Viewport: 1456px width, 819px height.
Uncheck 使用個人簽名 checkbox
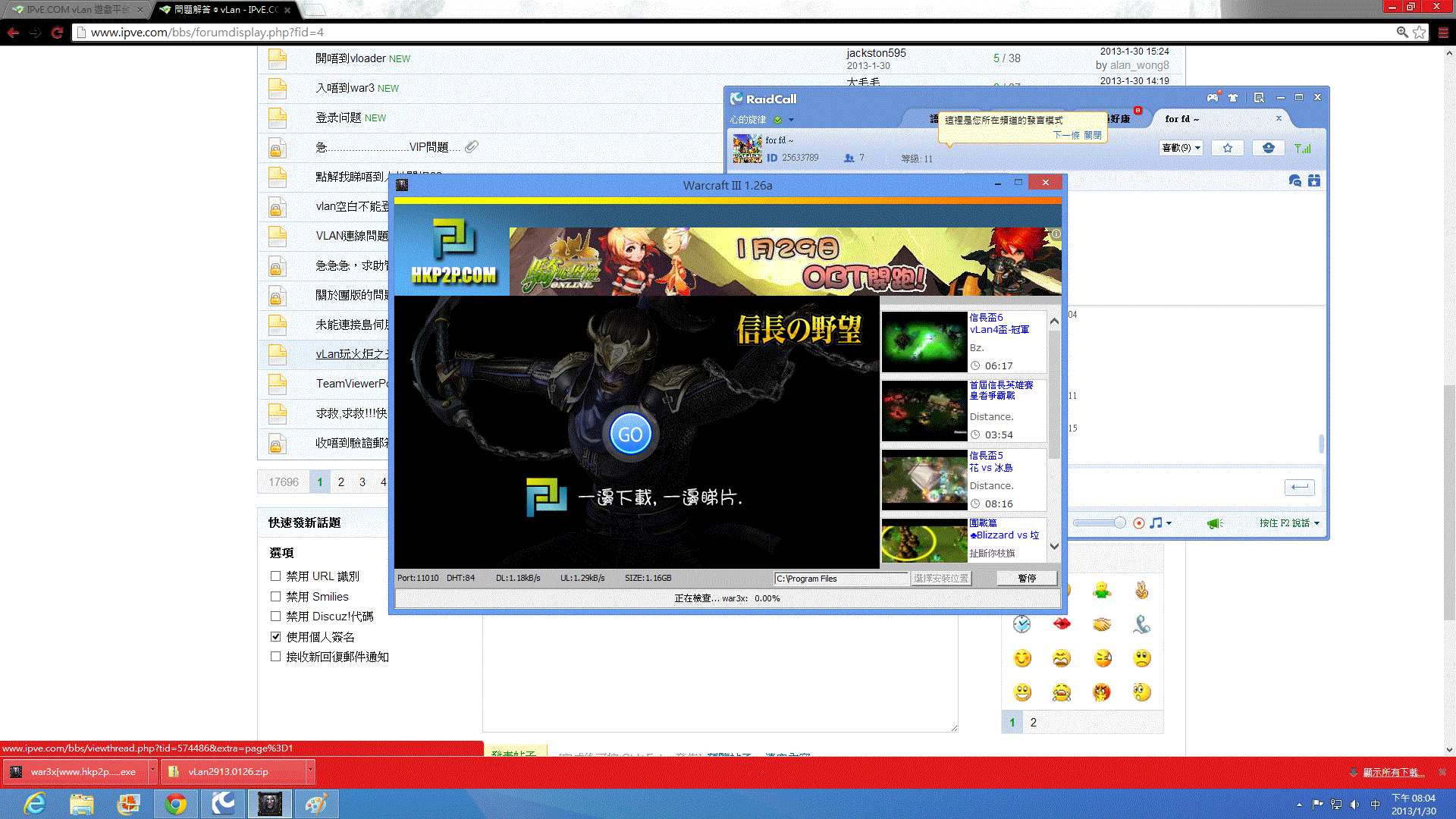[x=276, y=637]
